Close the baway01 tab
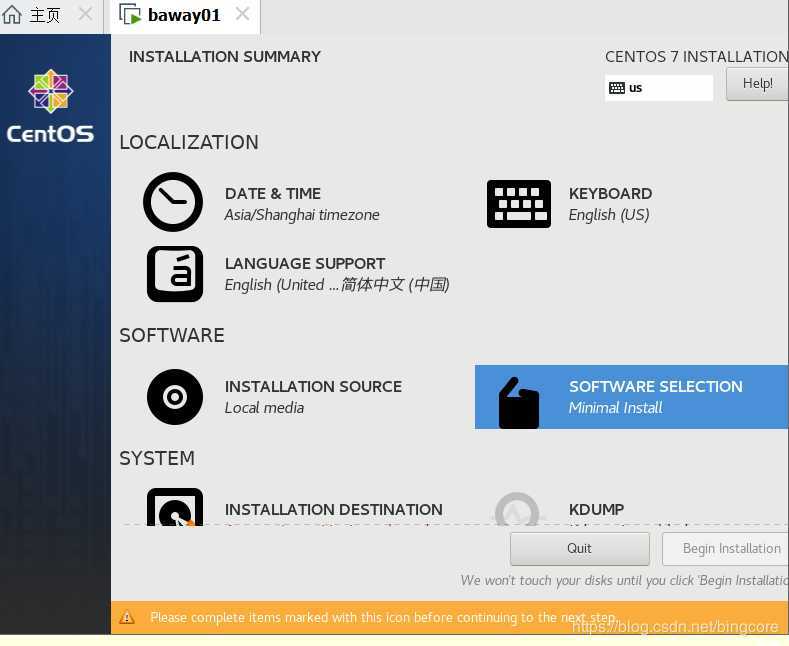 [243, 14]
